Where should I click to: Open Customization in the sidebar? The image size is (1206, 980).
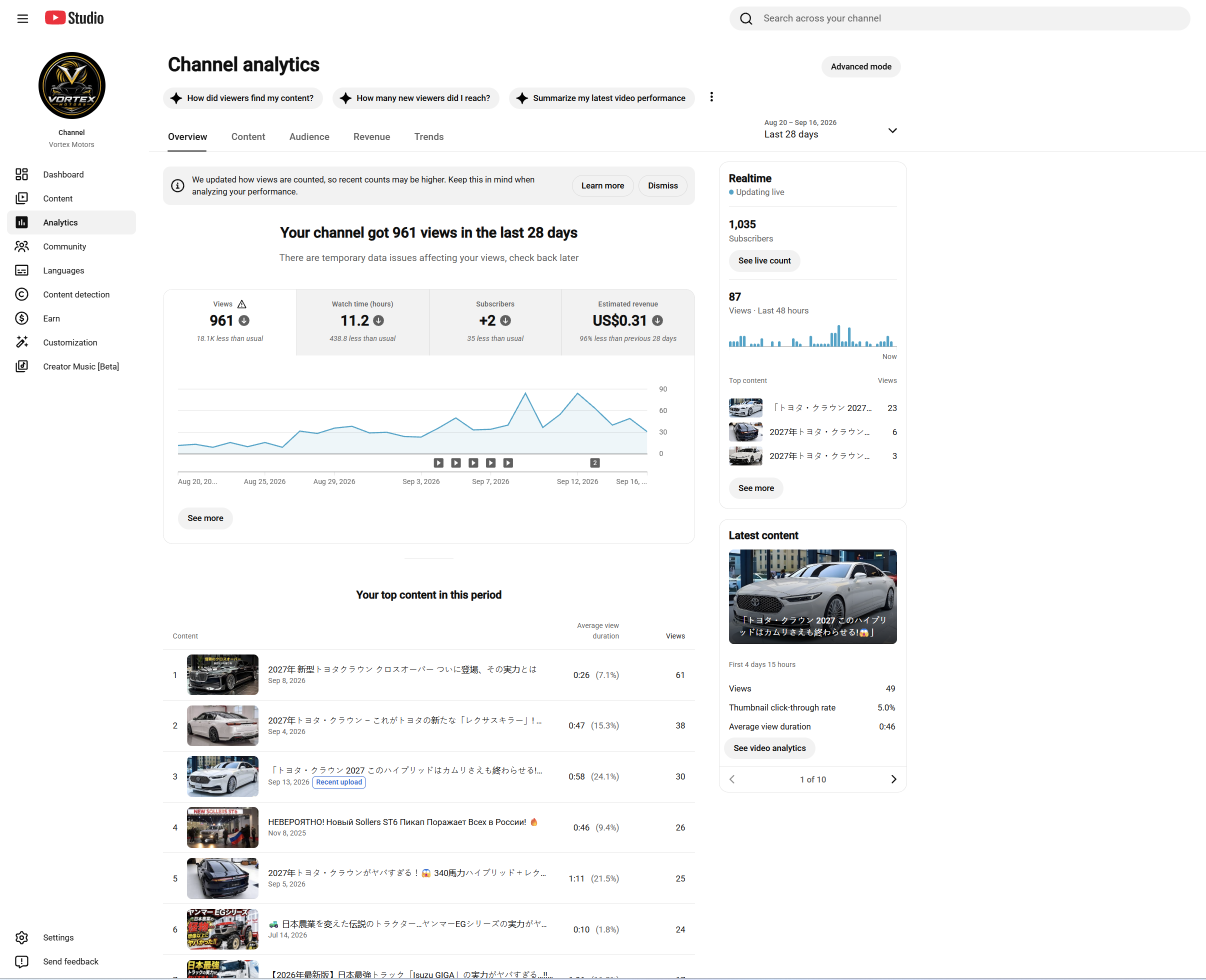[x=71, y=342]
